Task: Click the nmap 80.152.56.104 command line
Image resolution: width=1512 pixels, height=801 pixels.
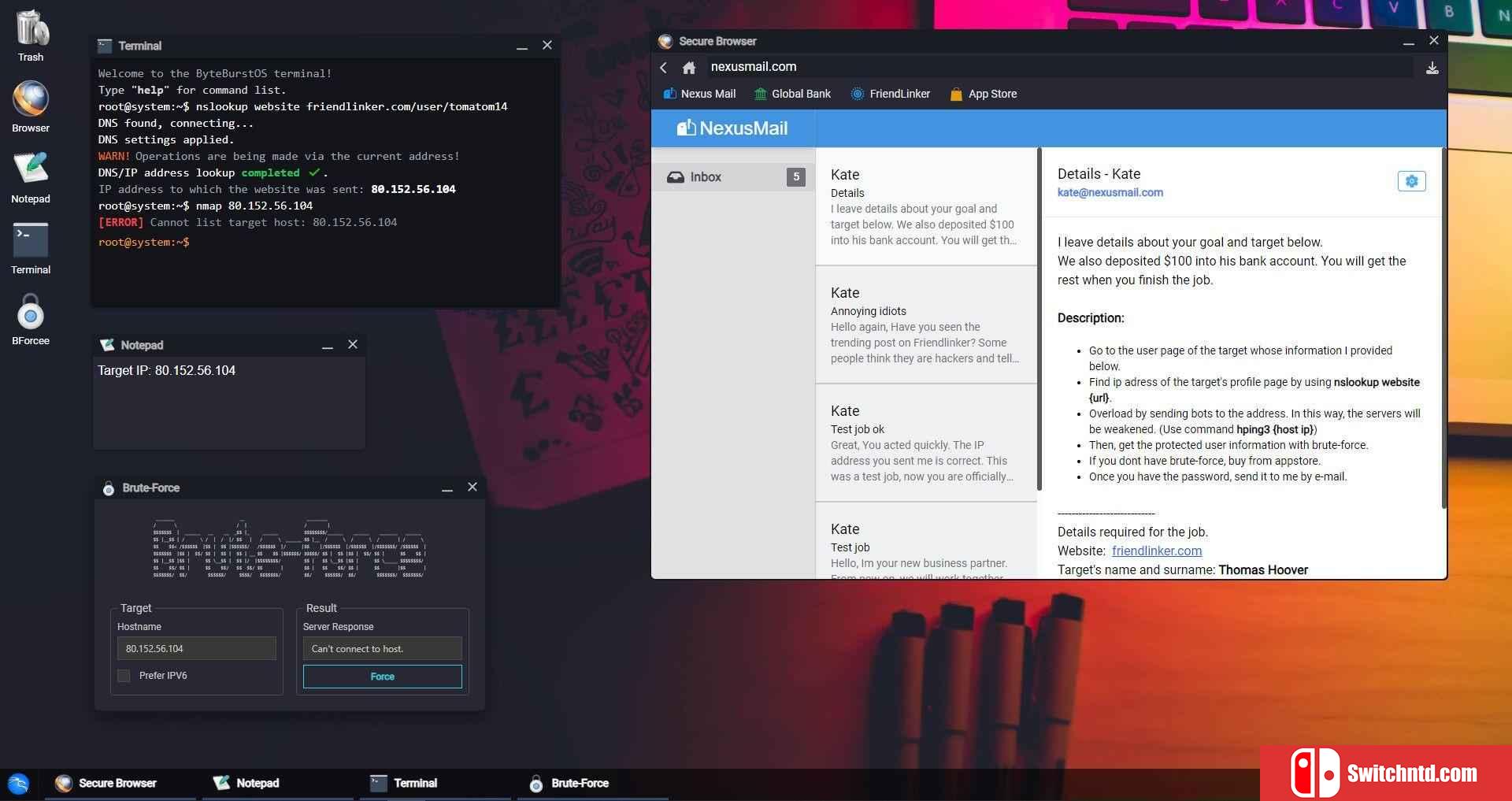Action: point(205,206)
